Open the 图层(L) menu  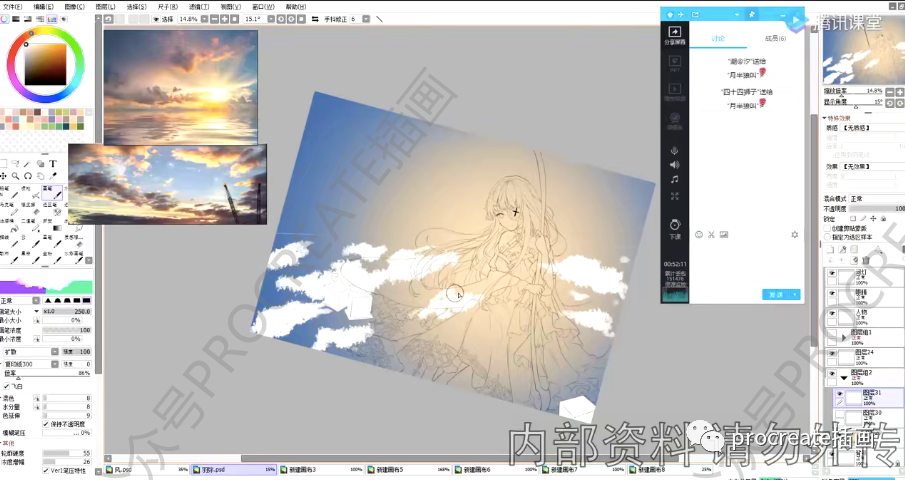point(105,7)
